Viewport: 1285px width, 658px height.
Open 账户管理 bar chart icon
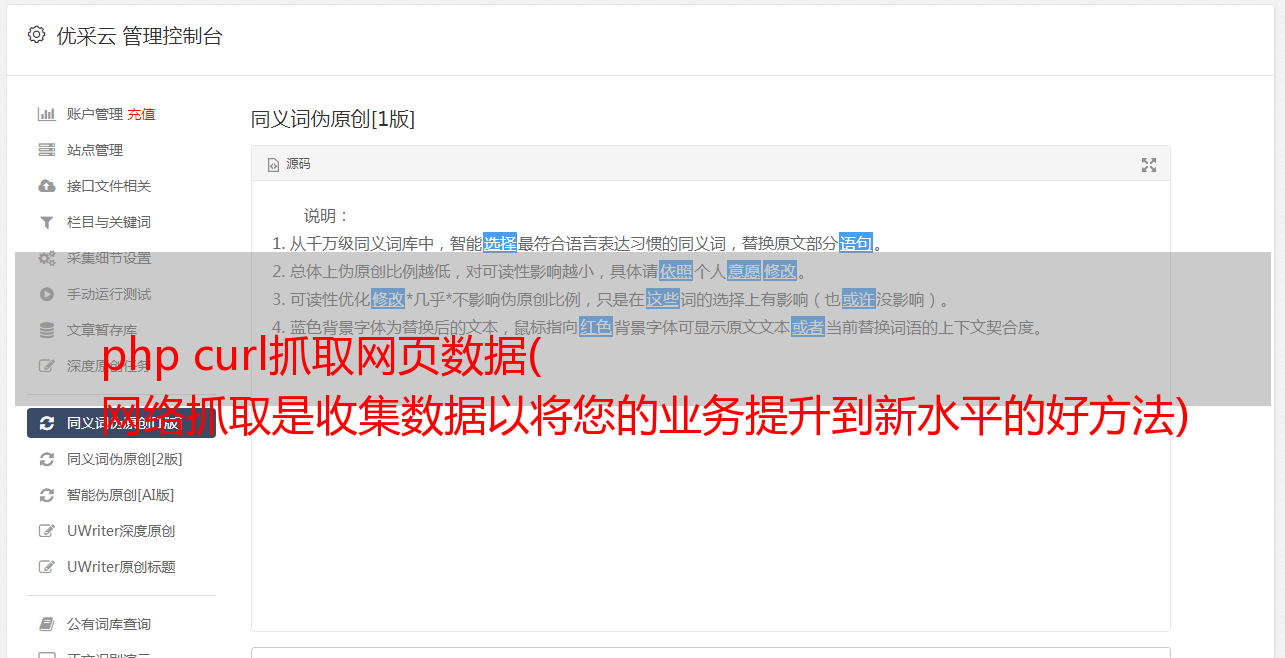pyautogui.click(x=46, y=114)
